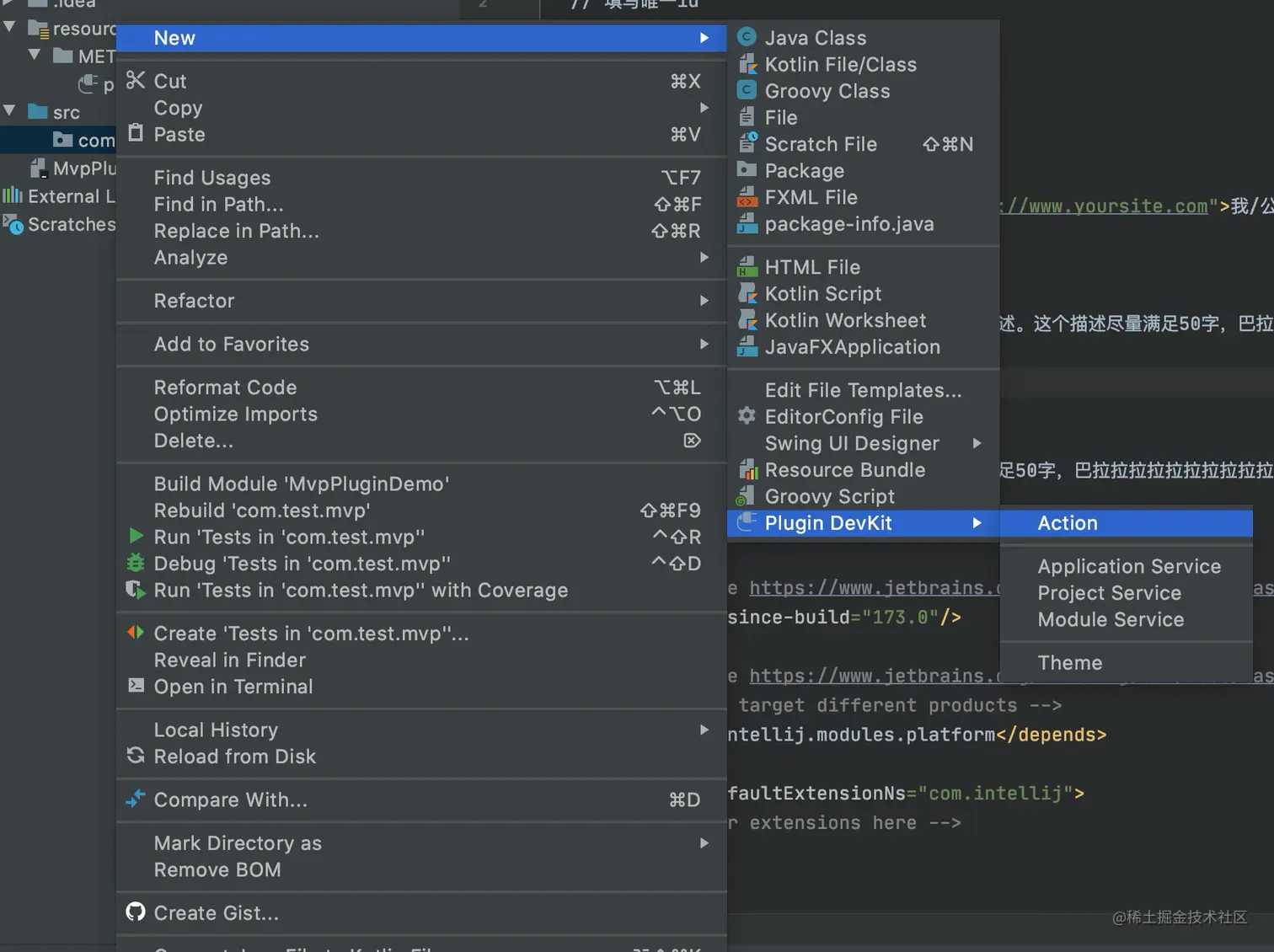Viewport: 1274px width, 952px height.
Task: Expand the Mark Directory as submenu arrow
Action: coord(704,842)
